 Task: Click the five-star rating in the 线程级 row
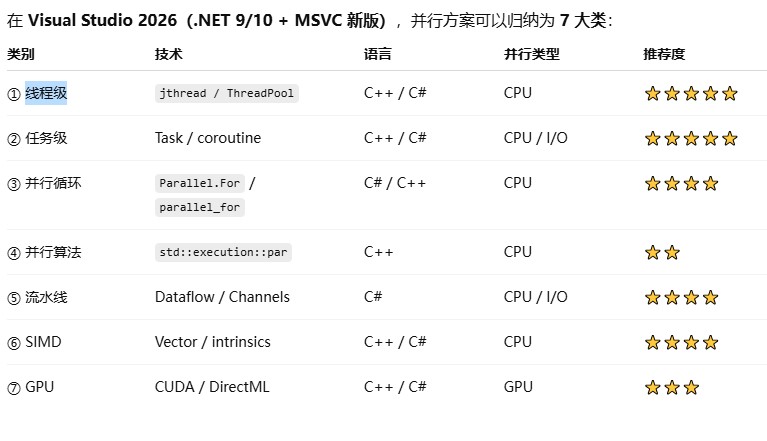(691, 94)
